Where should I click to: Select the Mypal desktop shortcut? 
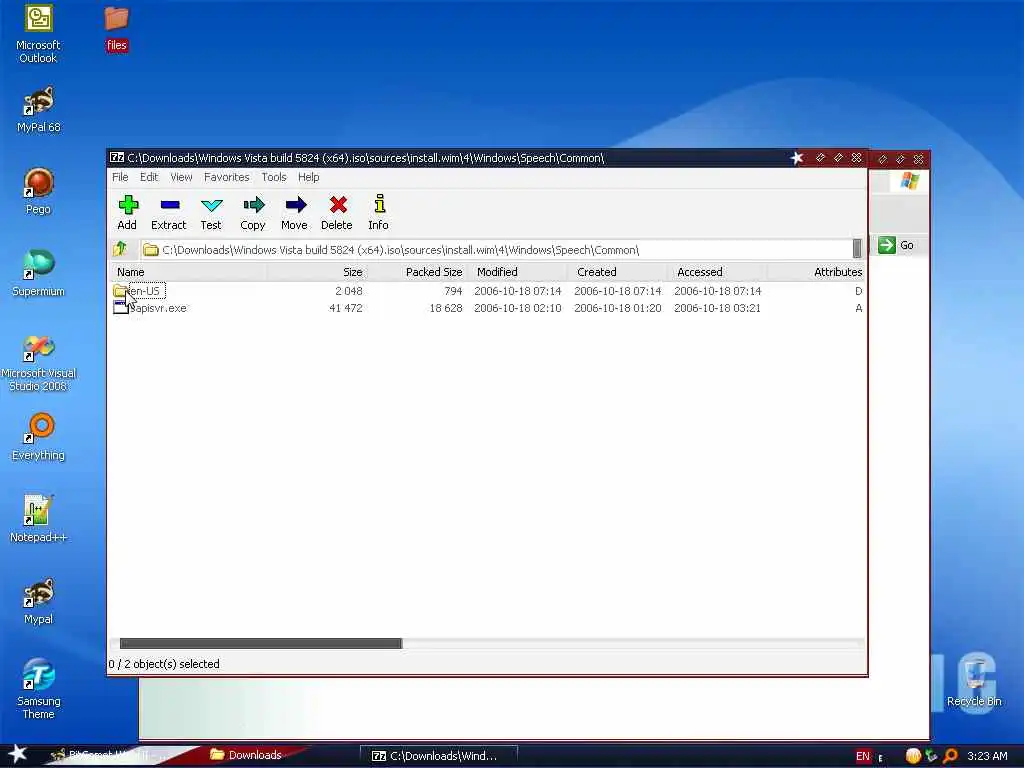(39, 601)
